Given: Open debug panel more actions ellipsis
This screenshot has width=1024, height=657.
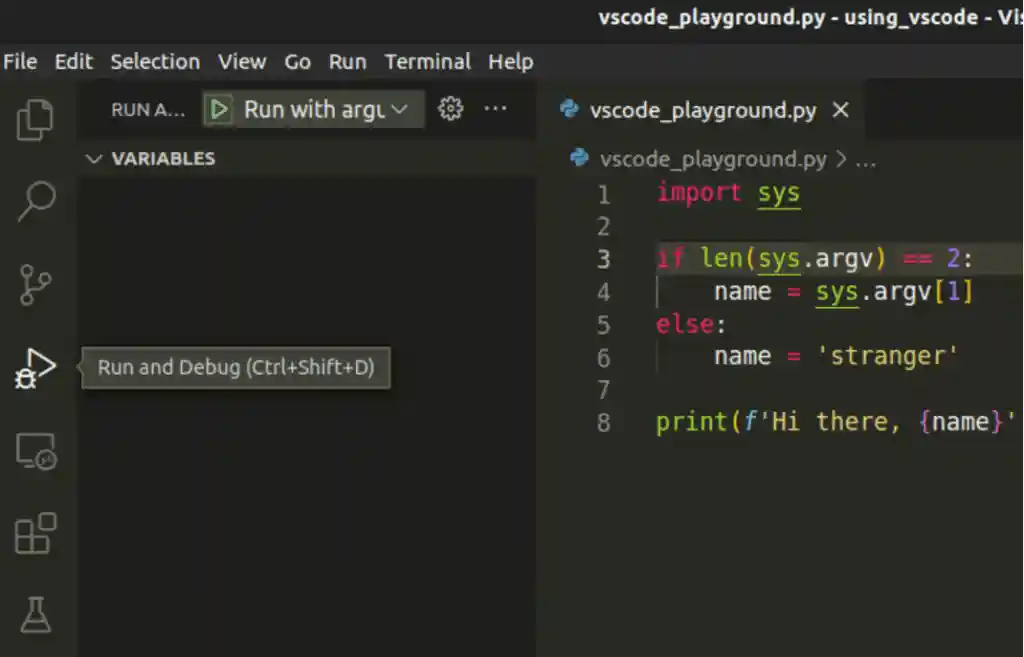Looking at the screenshot, I should pyautogui.click(x=495, y=108).
